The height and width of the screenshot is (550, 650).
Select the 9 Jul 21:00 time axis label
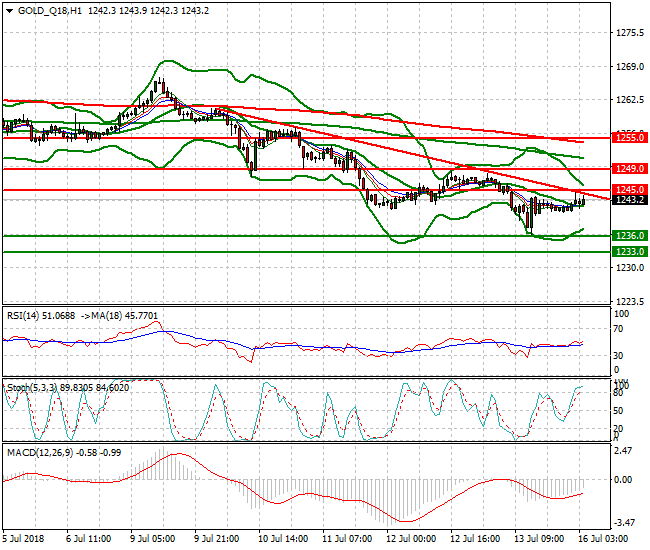216,539
